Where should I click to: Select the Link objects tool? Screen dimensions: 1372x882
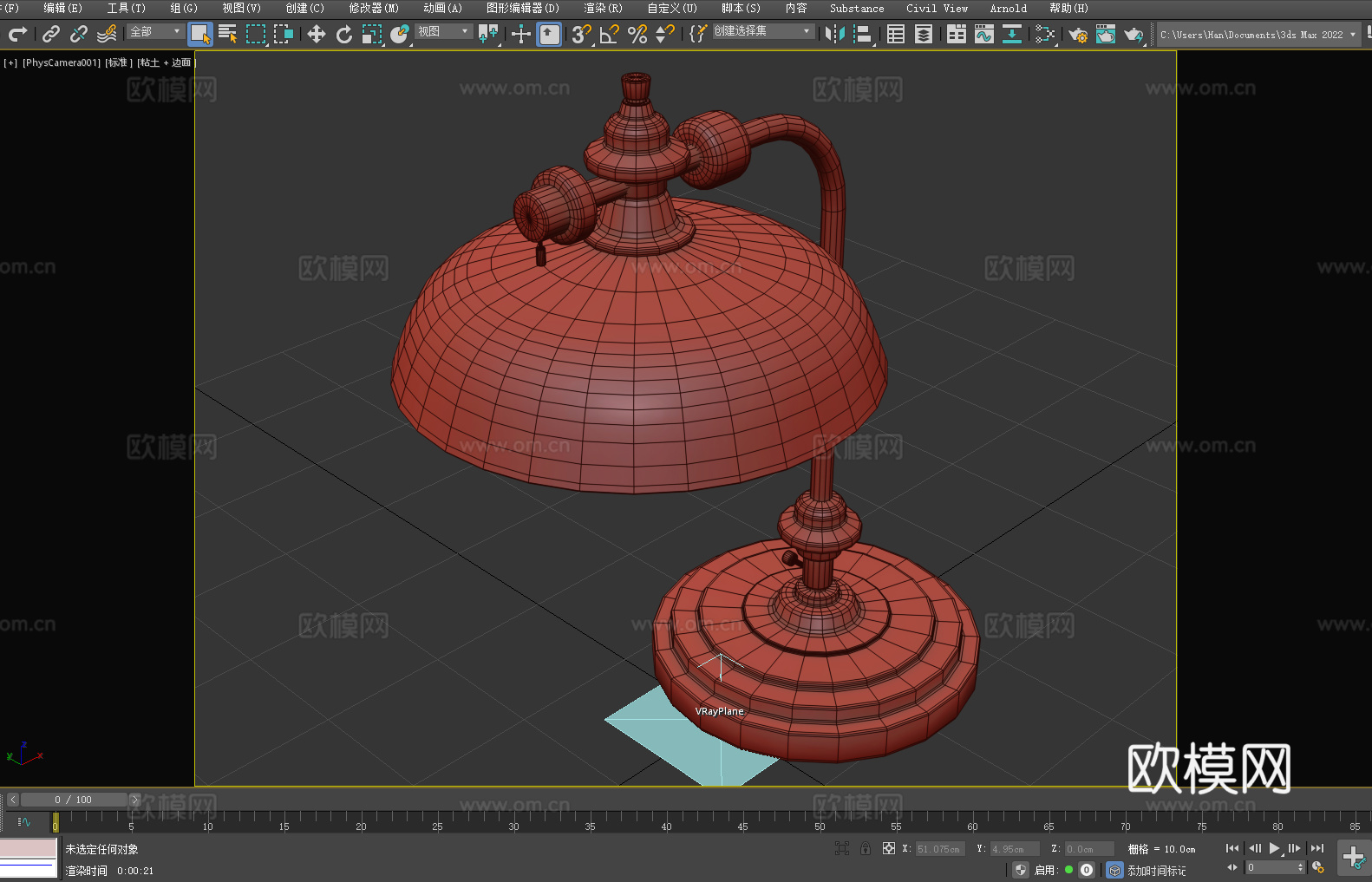pos(51,34)
